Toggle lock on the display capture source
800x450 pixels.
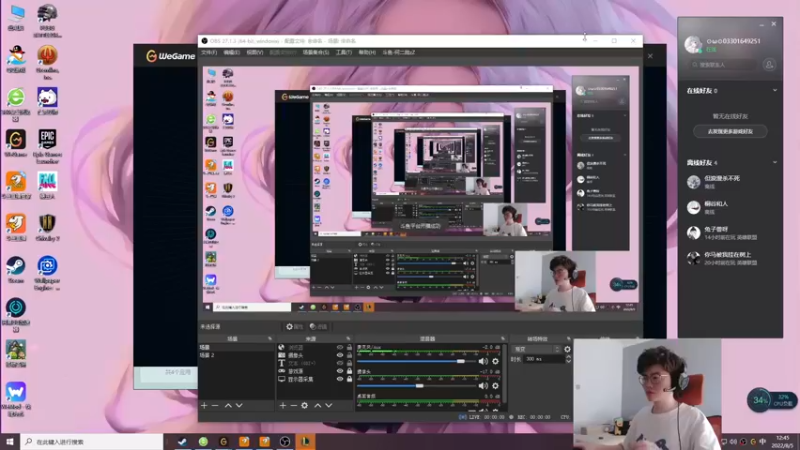(349, 379)
